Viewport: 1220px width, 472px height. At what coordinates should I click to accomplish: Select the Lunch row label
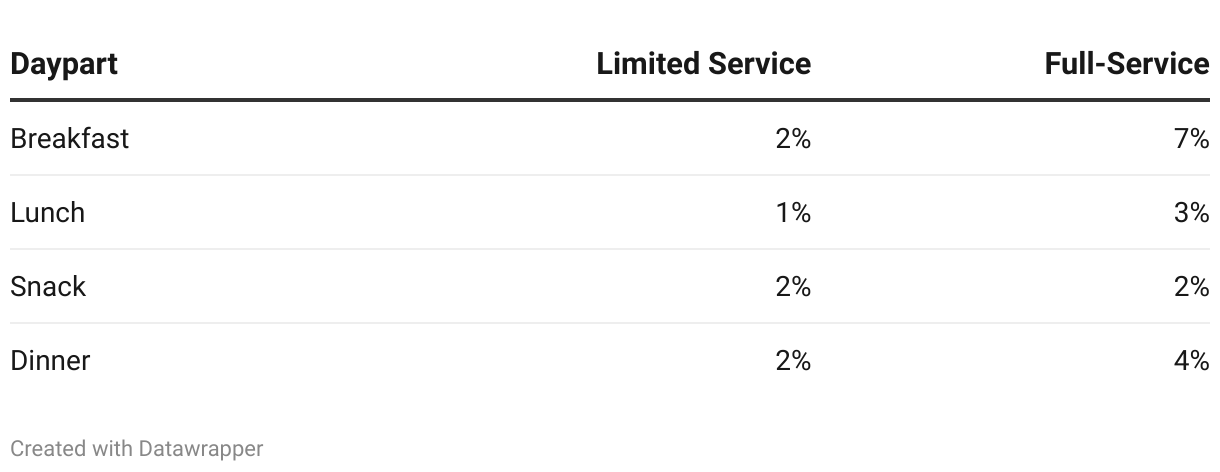[47, 212]
